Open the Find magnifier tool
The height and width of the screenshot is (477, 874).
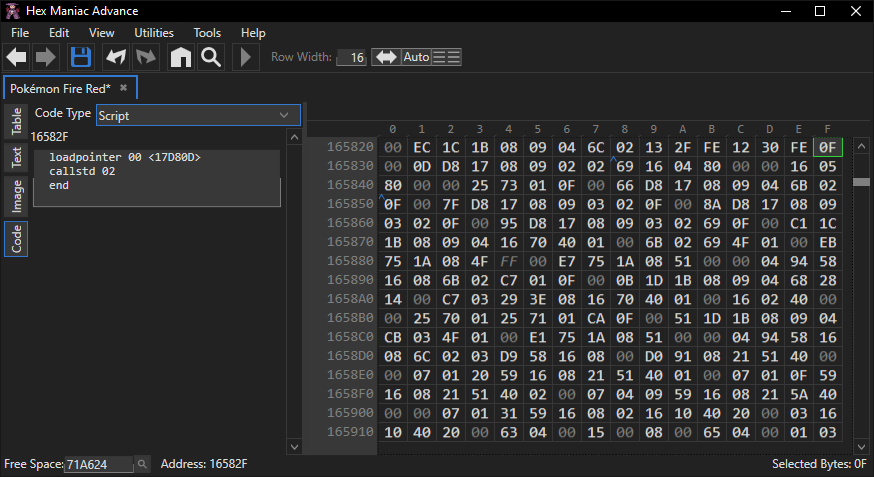[x=211, y=57]
